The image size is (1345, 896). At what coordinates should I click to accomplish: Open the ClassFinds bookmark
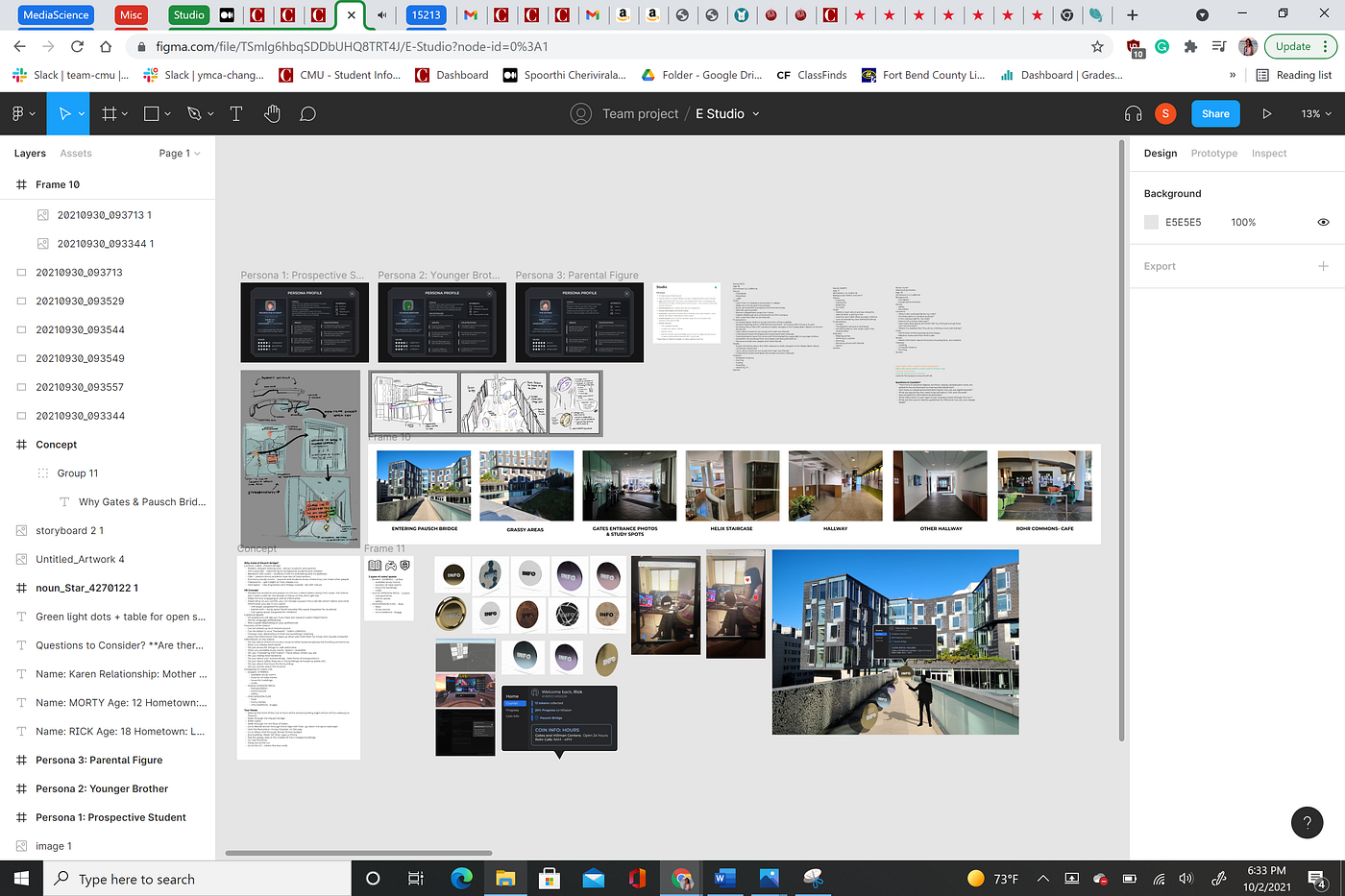click(x=812, y=75)
